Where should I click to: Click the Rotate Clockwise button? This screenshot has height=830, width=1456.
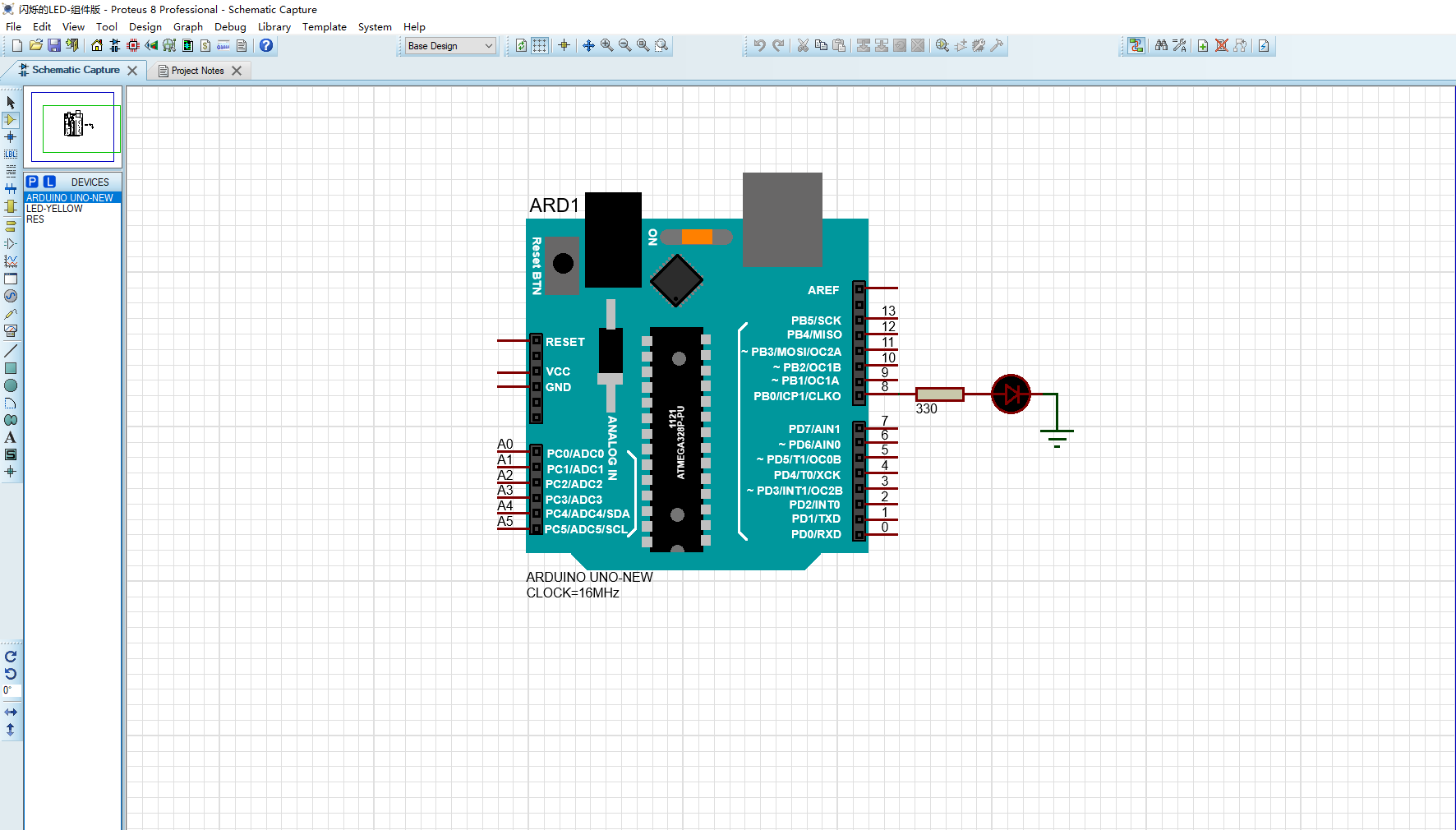(x=11, y=657)
